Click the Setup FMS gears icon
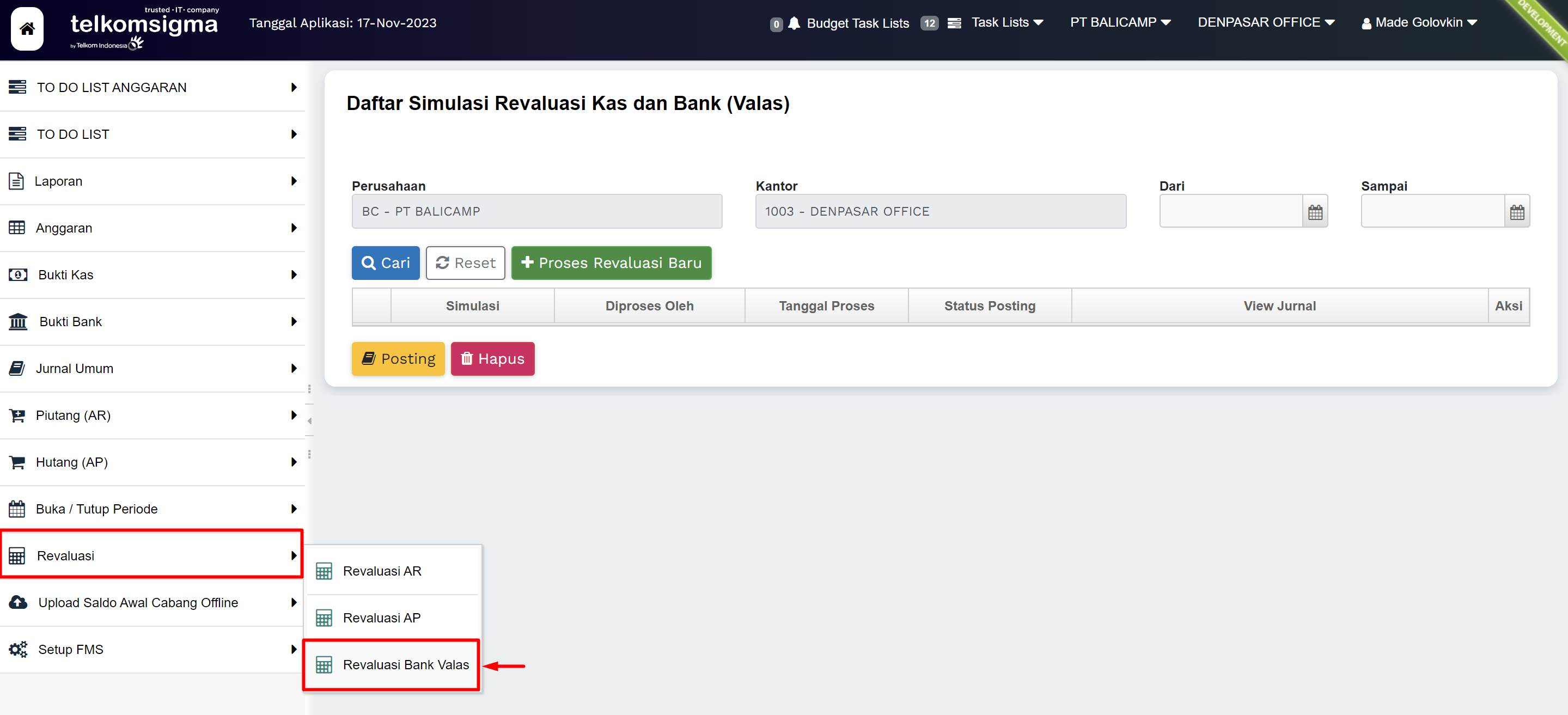 pyautogui.click(x=17, y=649)
